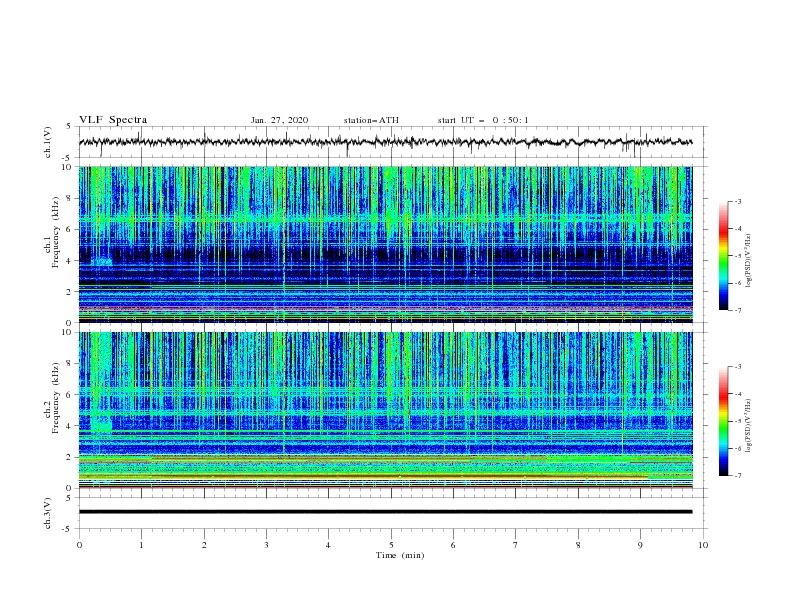The height and width of the screenshot is (612, 792).
Task: Click time axis tick label "5"
Action: point(391,545)
